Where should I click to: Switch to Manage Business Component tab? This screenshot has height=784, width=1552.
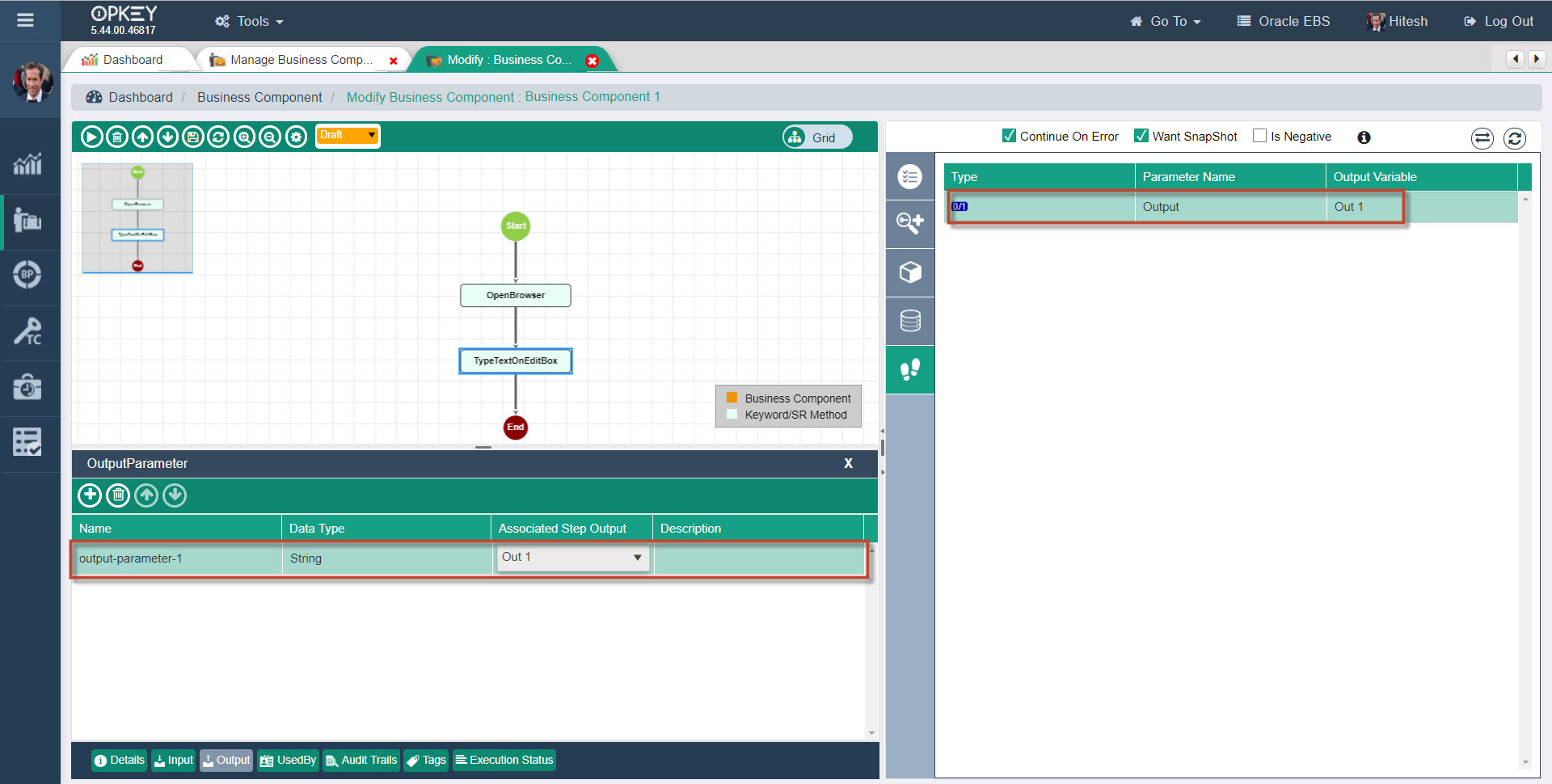tap(301, 60)
